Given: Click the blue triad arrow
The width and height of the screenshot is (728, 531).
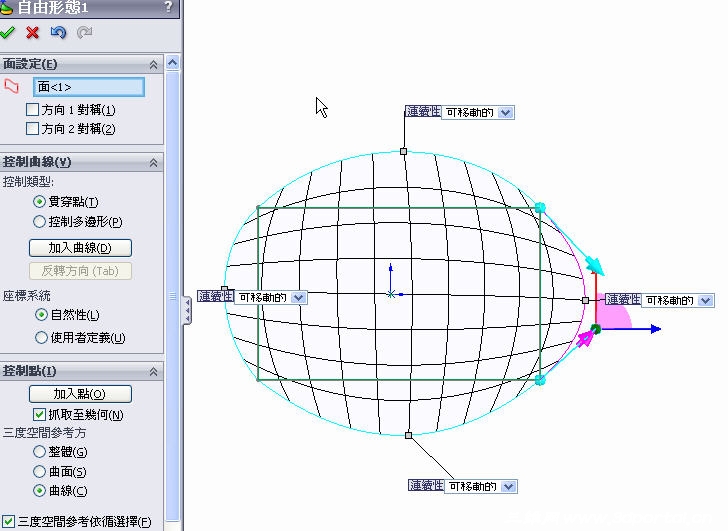Looking at the screenshot, I should [656, 329].
